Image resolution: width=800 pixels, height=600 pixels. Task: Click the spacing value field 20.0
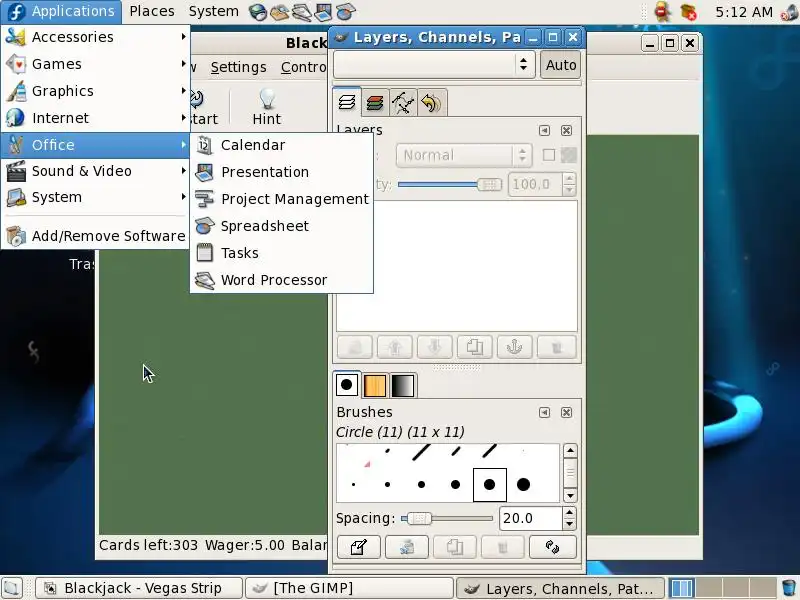point(531,518)
